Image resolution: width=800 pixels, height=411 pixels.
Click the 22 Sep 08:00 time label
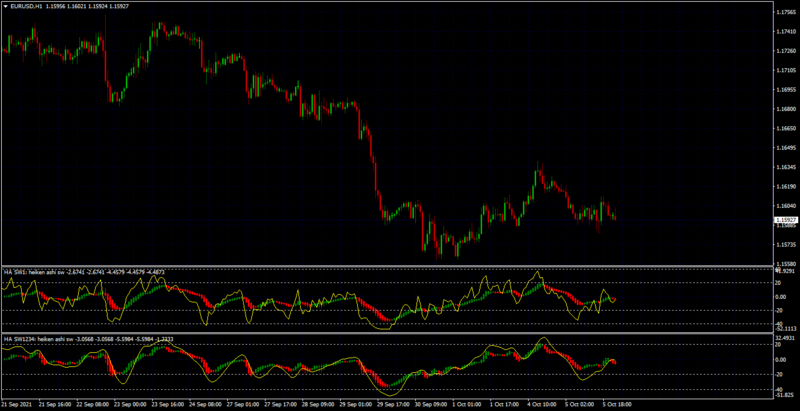click(x=91, y=404)
